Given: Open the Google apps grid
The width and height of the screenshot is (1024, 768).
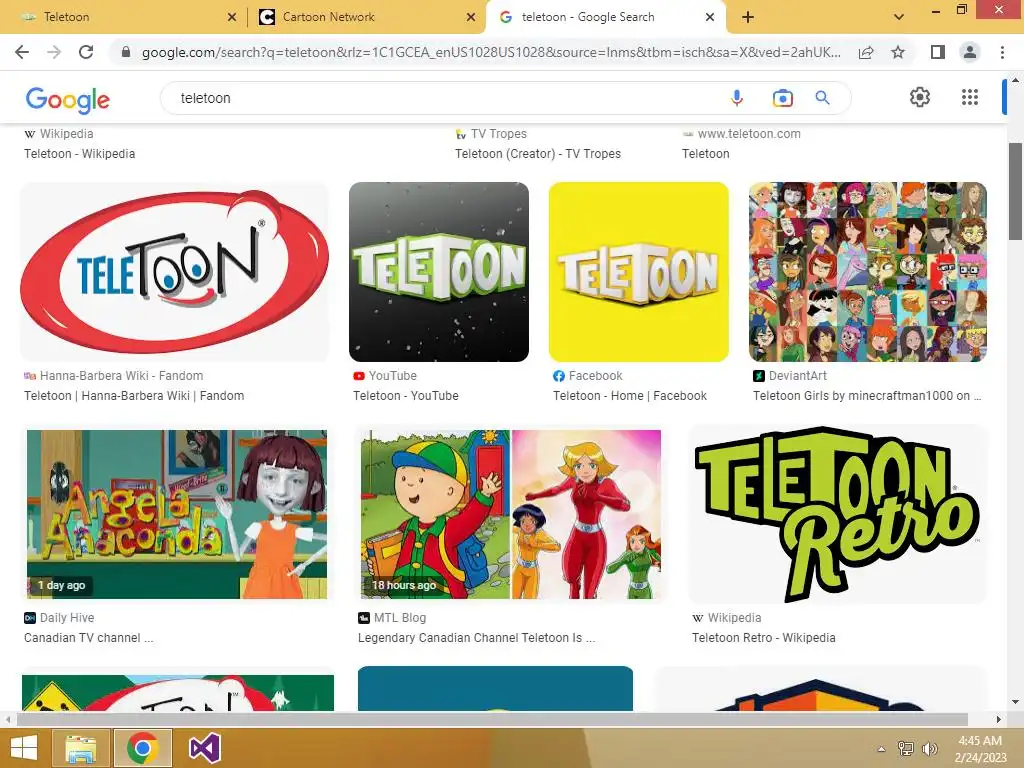Looking at the screenshot, I should 970,97.
